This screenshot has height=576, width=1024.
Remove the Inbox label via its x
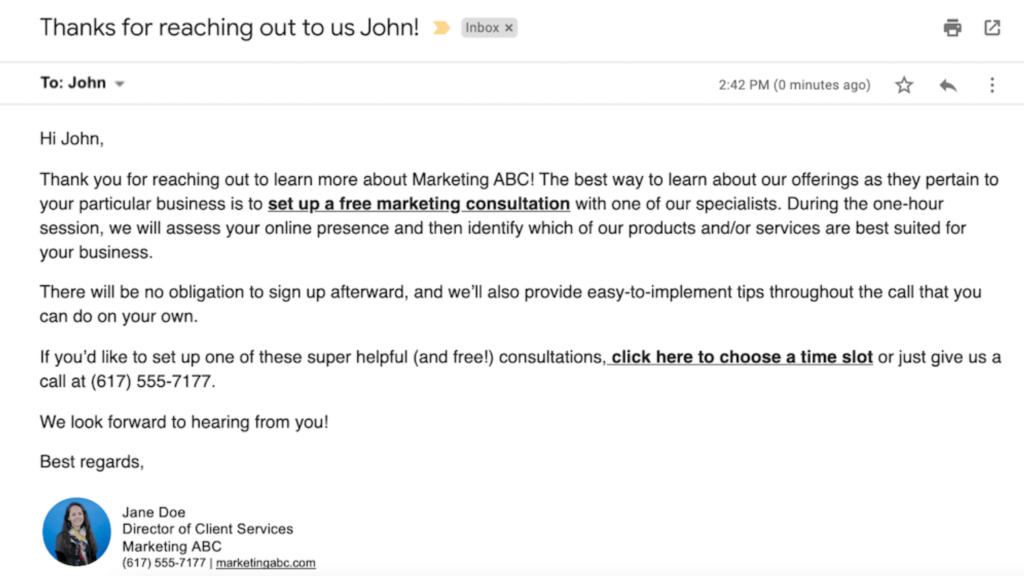508,27
